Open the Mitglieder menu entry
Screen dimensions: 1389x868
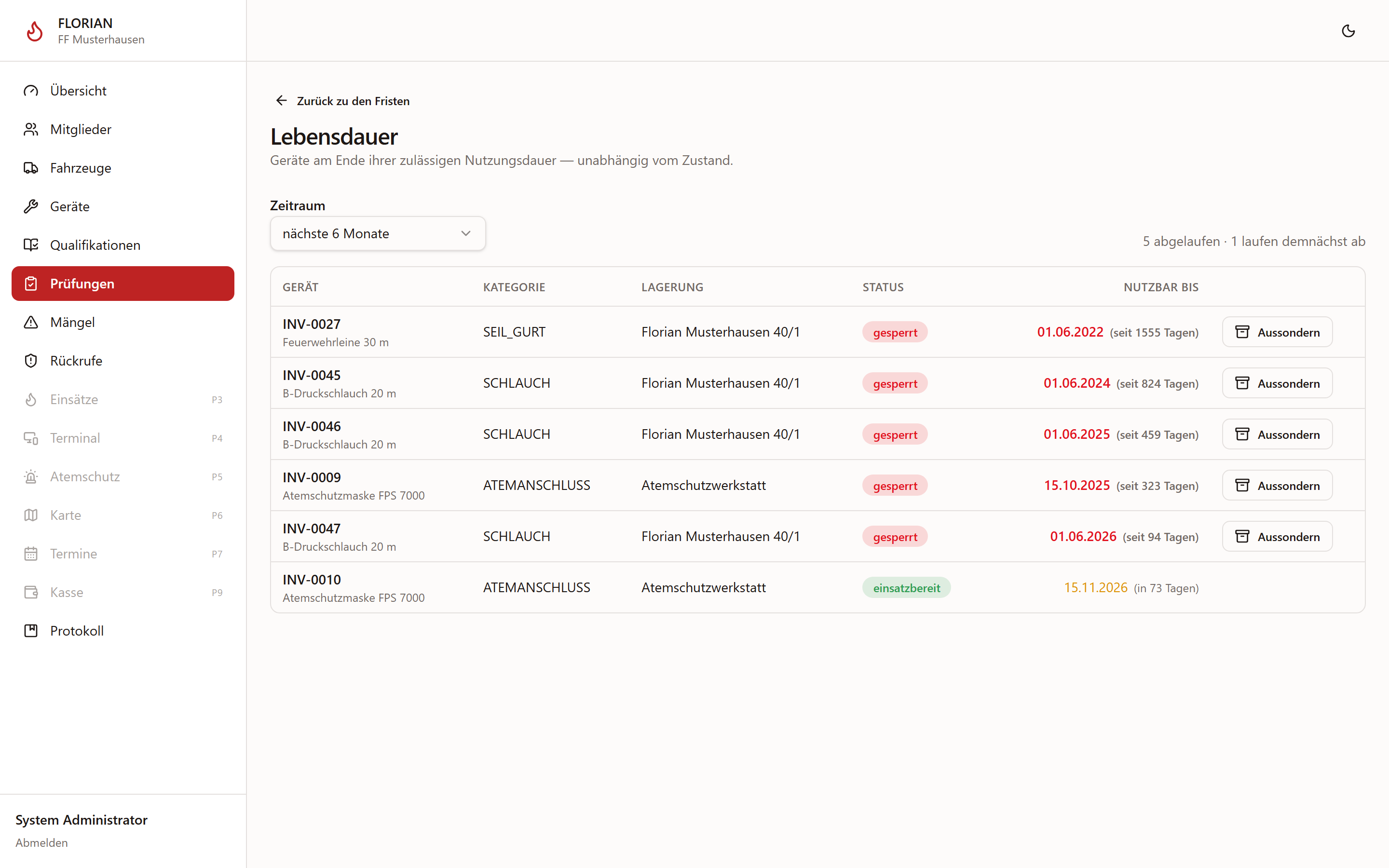(123, 129)
